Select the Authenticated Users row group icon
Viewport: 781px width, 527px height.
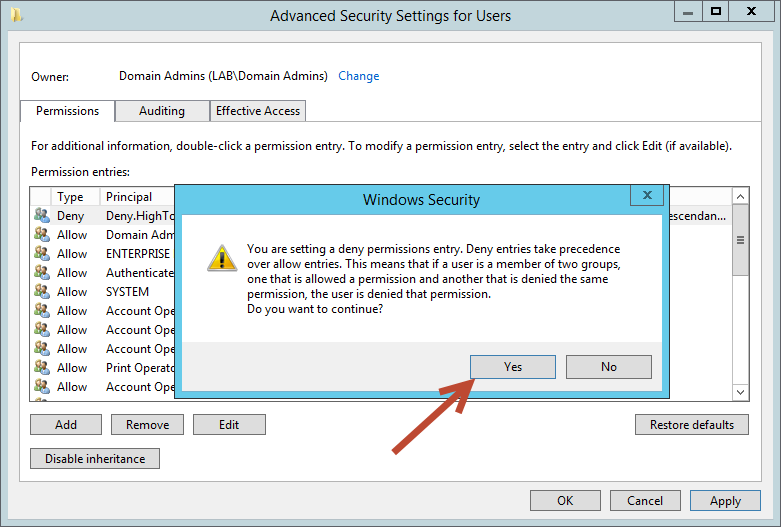42,272
